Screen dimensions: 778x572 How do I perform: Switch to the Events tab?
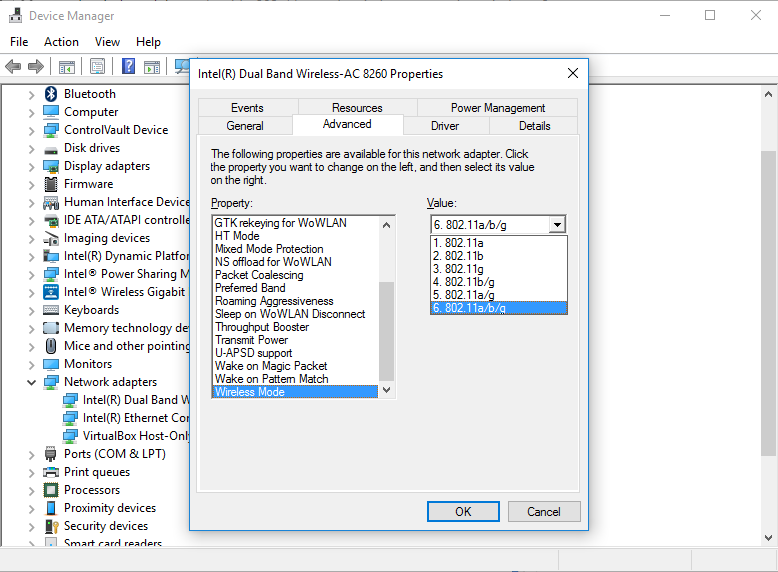(247, 108)
